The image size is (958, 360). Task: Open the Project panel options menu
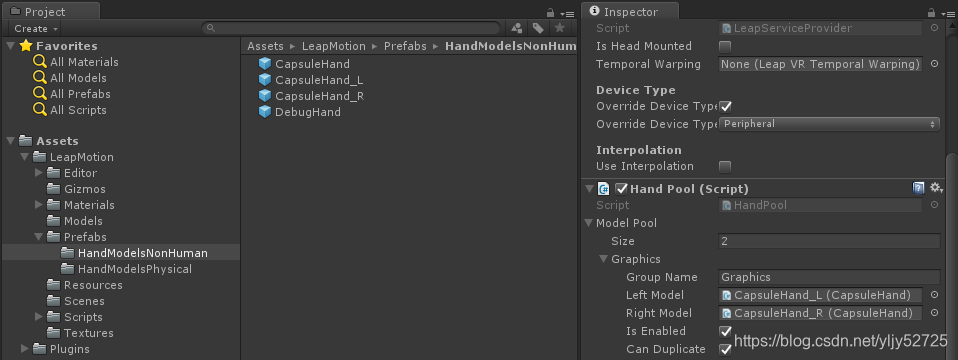point(568,13)
